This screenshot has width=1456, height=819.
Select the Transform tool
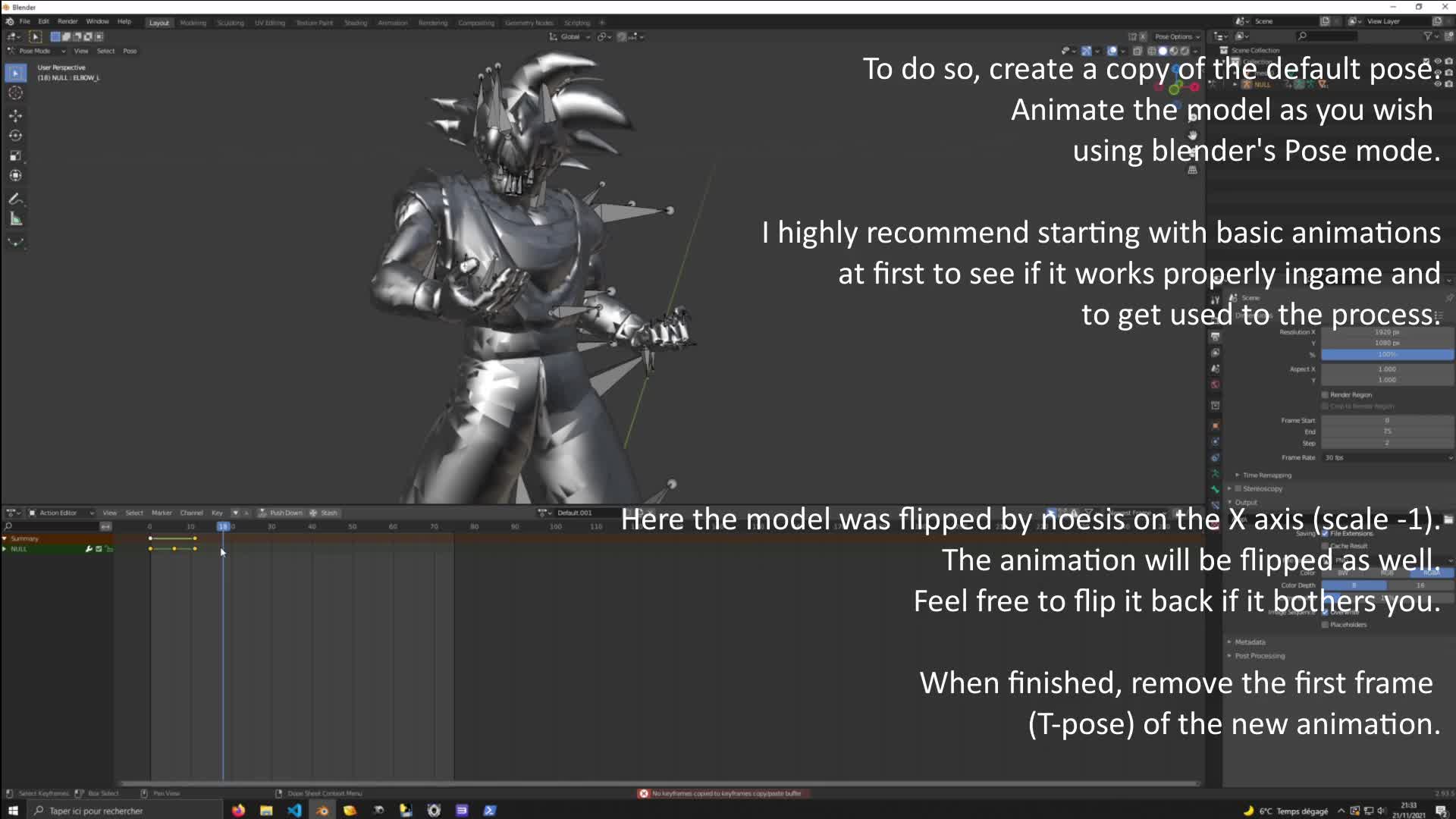pyautogui.click(x=15, y=174)
